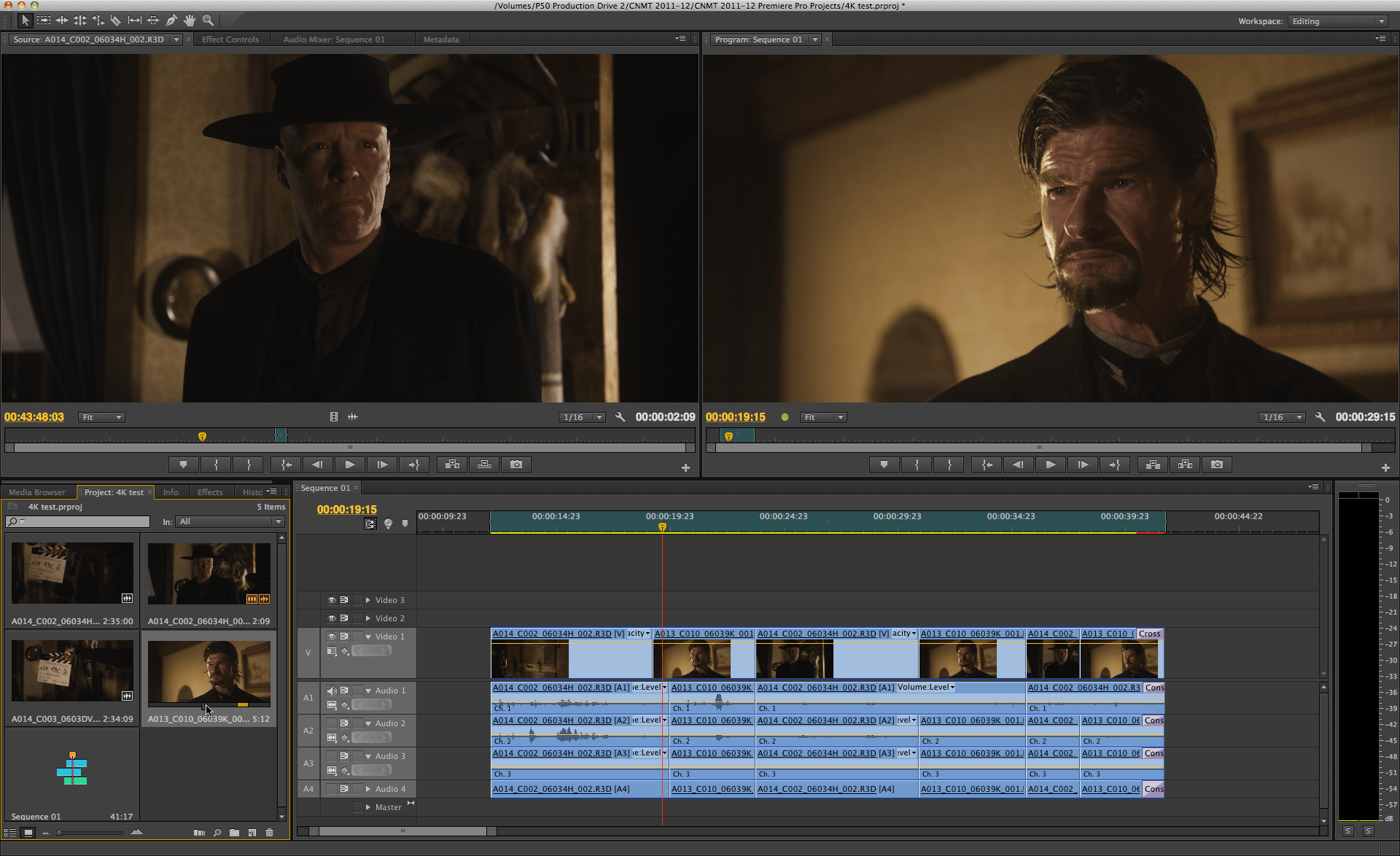Click Source monitor settings wrench icon
This screenshot has height=856, width=1400.
(620, 417)
